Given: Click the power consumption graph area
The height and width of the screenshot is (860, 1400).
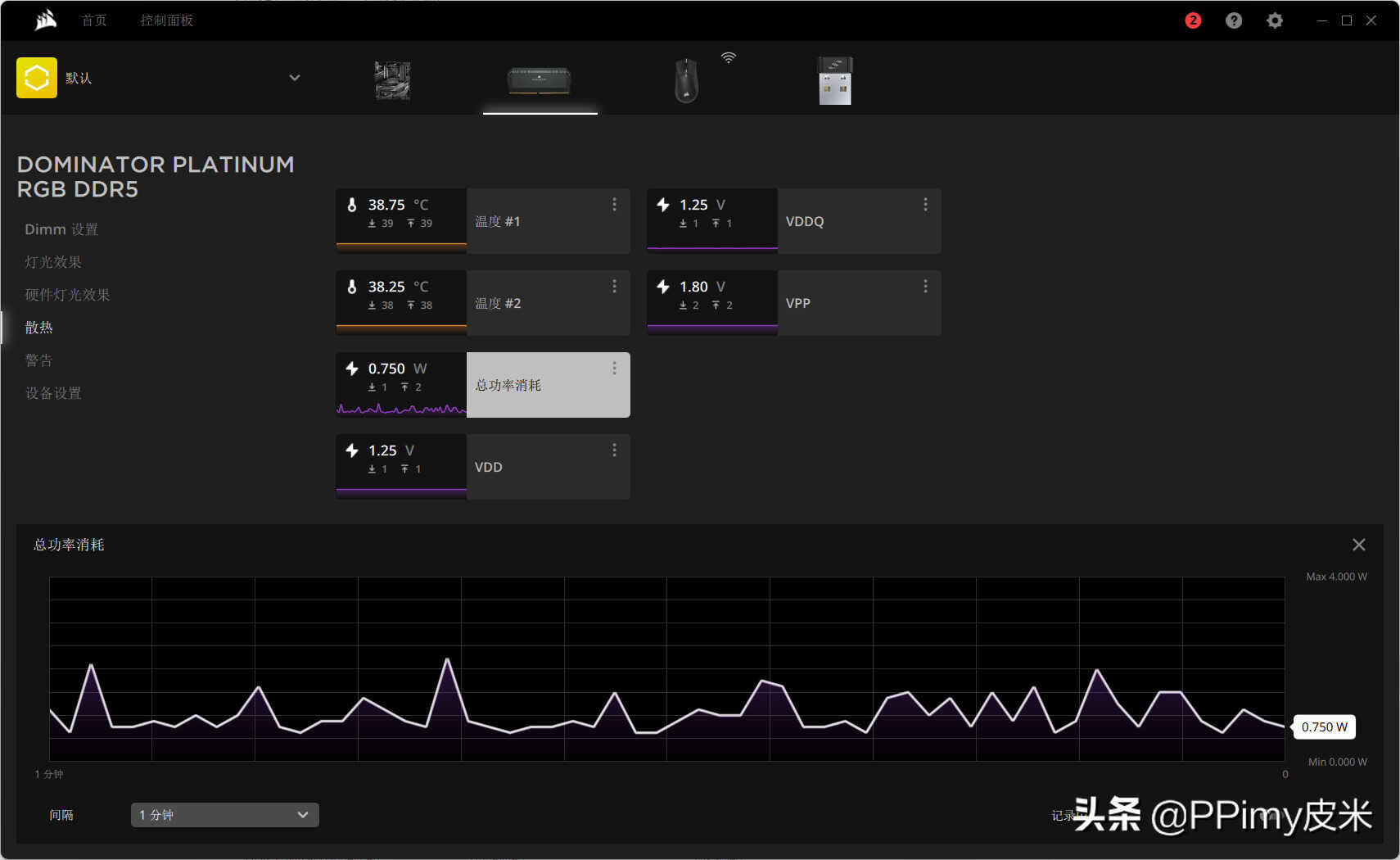Looking at the screenshot, I should 667,669.
